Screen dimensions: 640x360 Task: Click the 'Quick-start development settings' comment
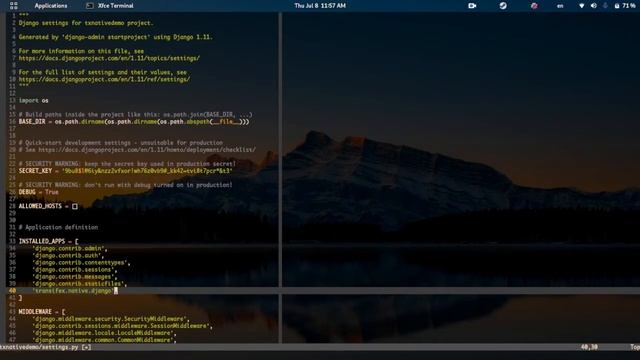pos(121,143)
